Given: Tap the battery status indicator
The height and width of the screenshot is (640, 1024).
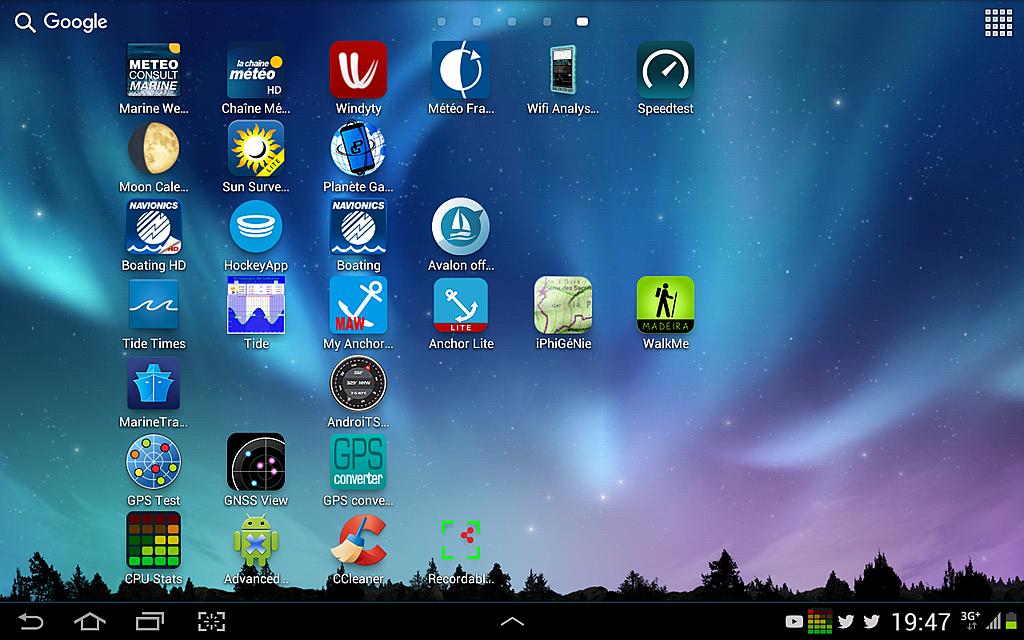Looking at the screenshot, I should [1011, 621].
